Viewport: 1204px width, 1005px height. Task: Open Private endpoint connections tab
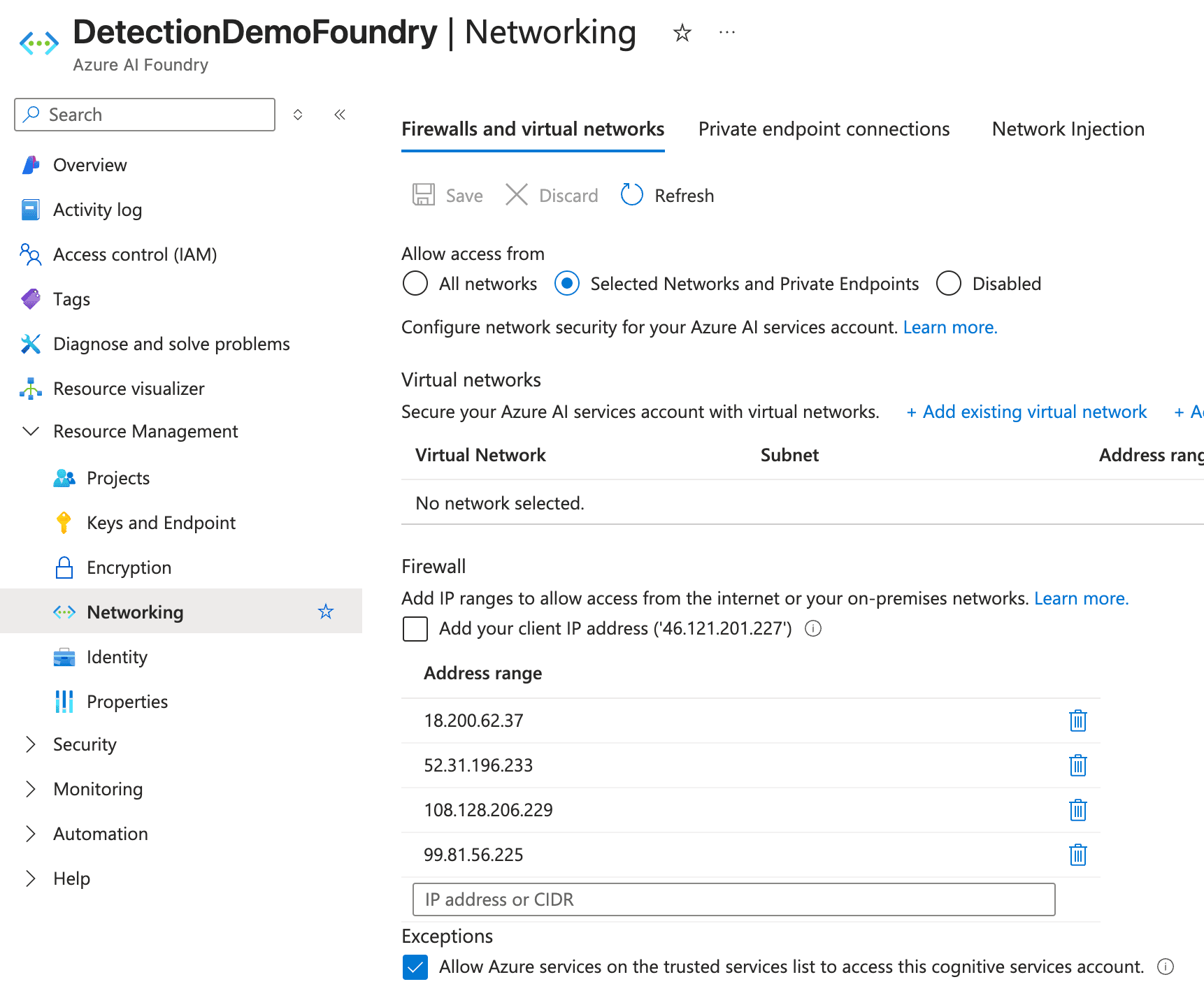(824, 129)
